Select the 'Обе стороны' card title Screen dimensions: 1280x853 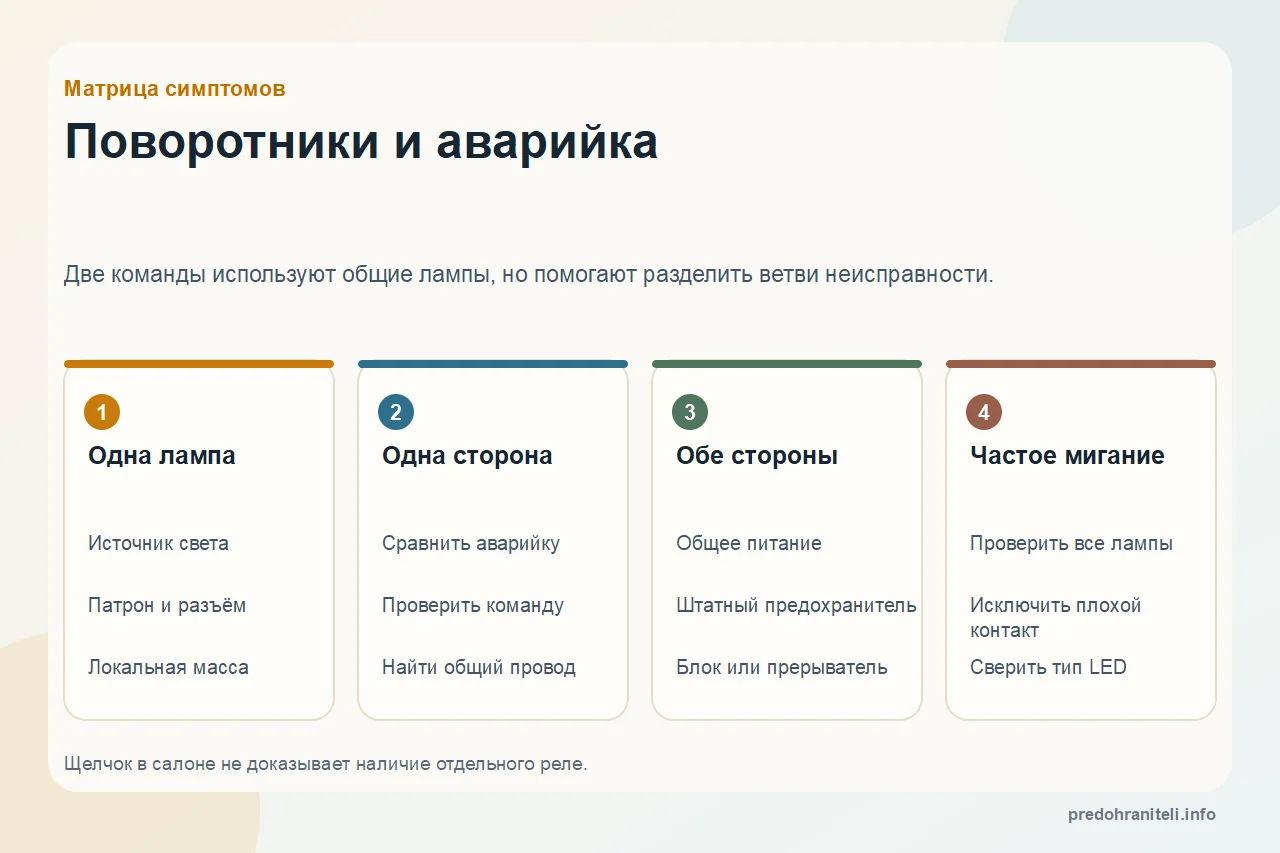click(x=757, y=456)
